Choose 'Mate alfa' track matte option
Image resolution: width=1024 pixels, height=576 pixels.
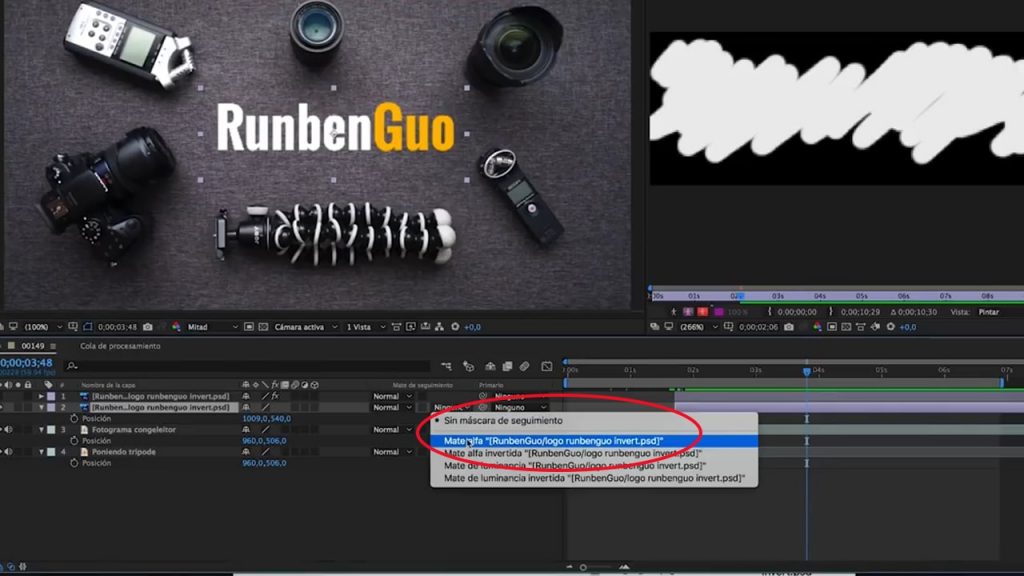tap(594, 441)
